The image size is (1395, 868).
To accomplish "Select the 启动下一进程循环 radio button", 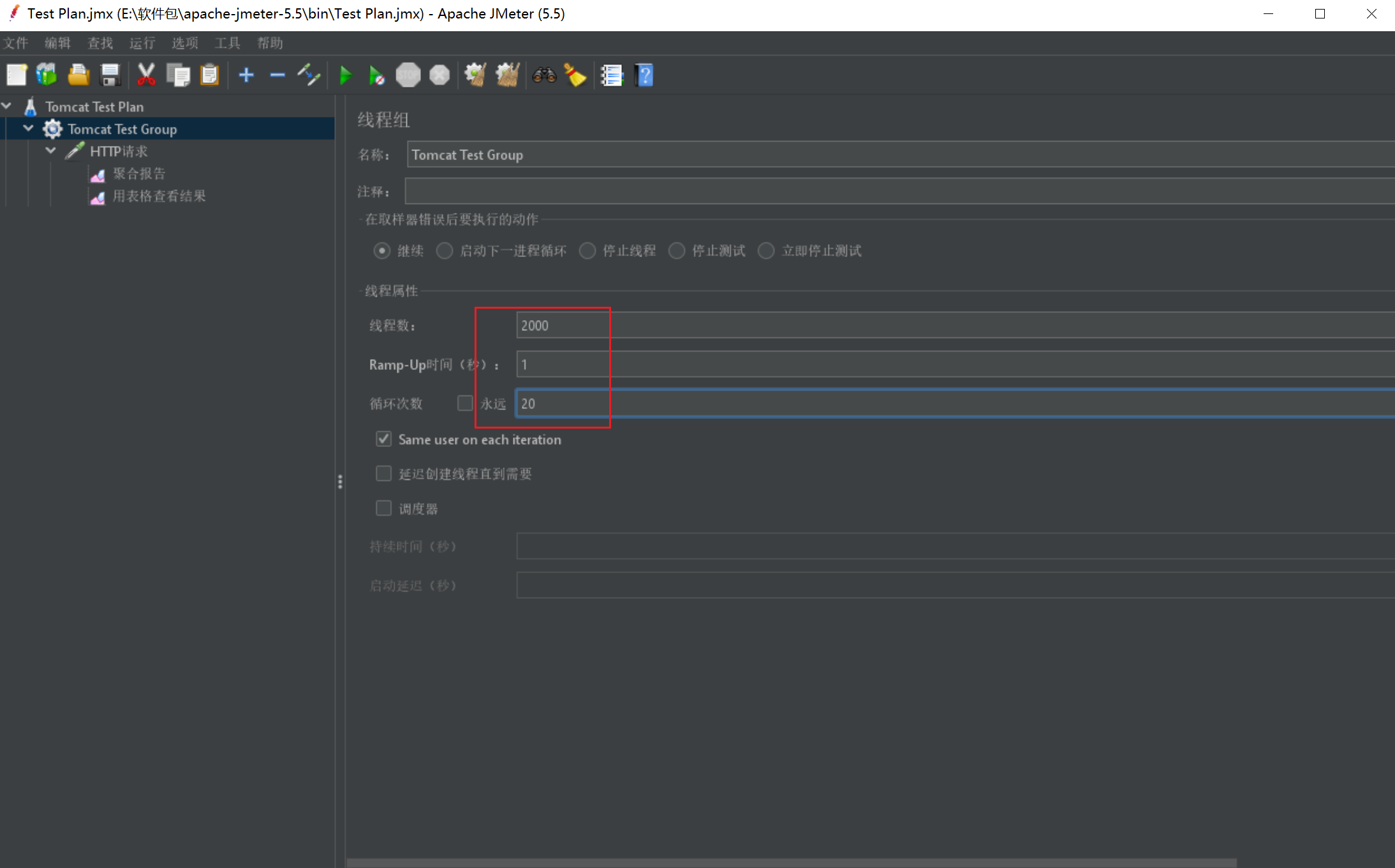I will click(444, 251).
